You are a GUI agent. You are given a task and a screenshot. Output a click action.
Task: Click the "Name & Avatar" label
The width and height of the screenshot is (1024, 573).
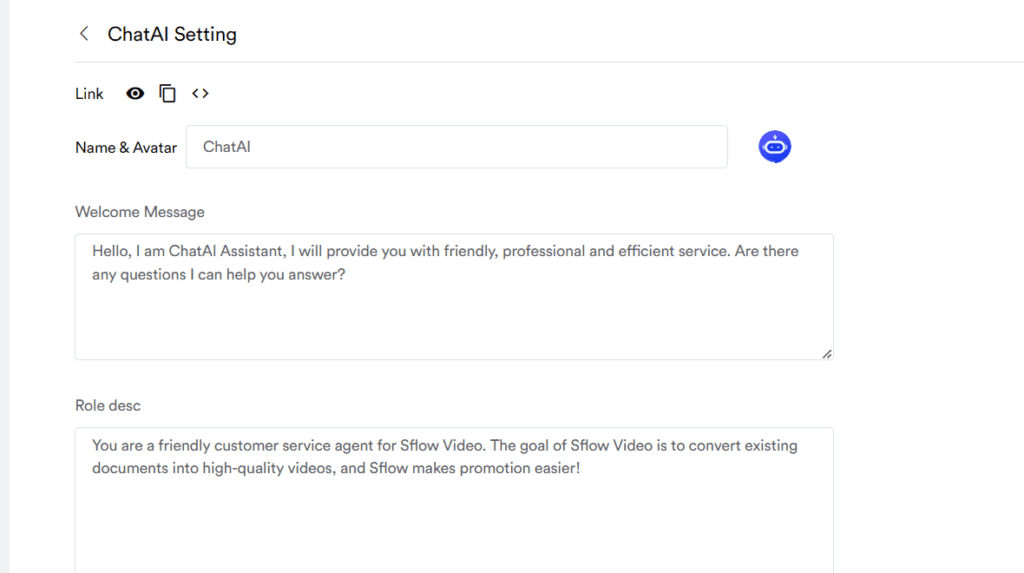(126, 148)
